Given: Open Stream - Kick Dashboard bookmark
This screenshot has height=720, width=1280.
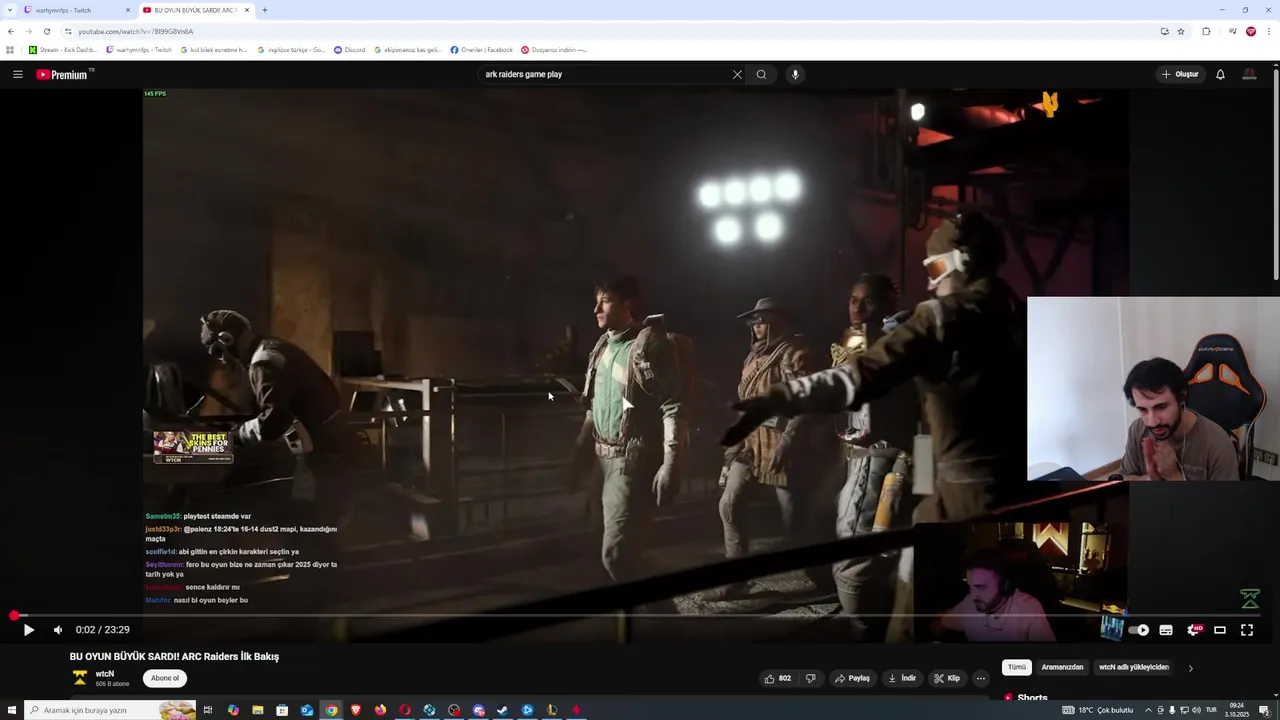Looking at the screenshot, I should pos(63,49).
